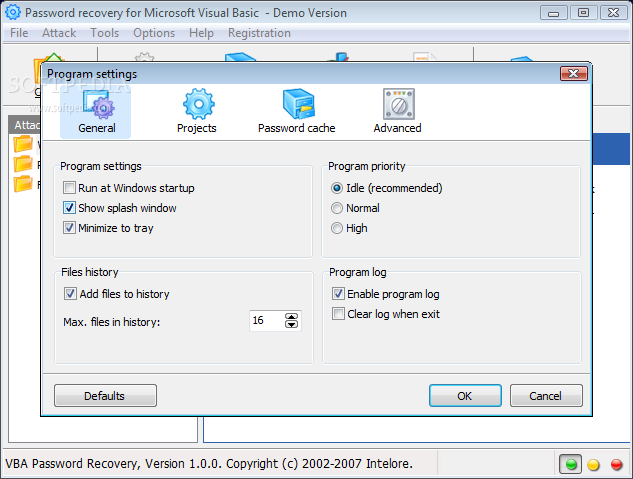Select the first folder in Attack panel
The image size is (633, 479).
[x=23, y=144]
